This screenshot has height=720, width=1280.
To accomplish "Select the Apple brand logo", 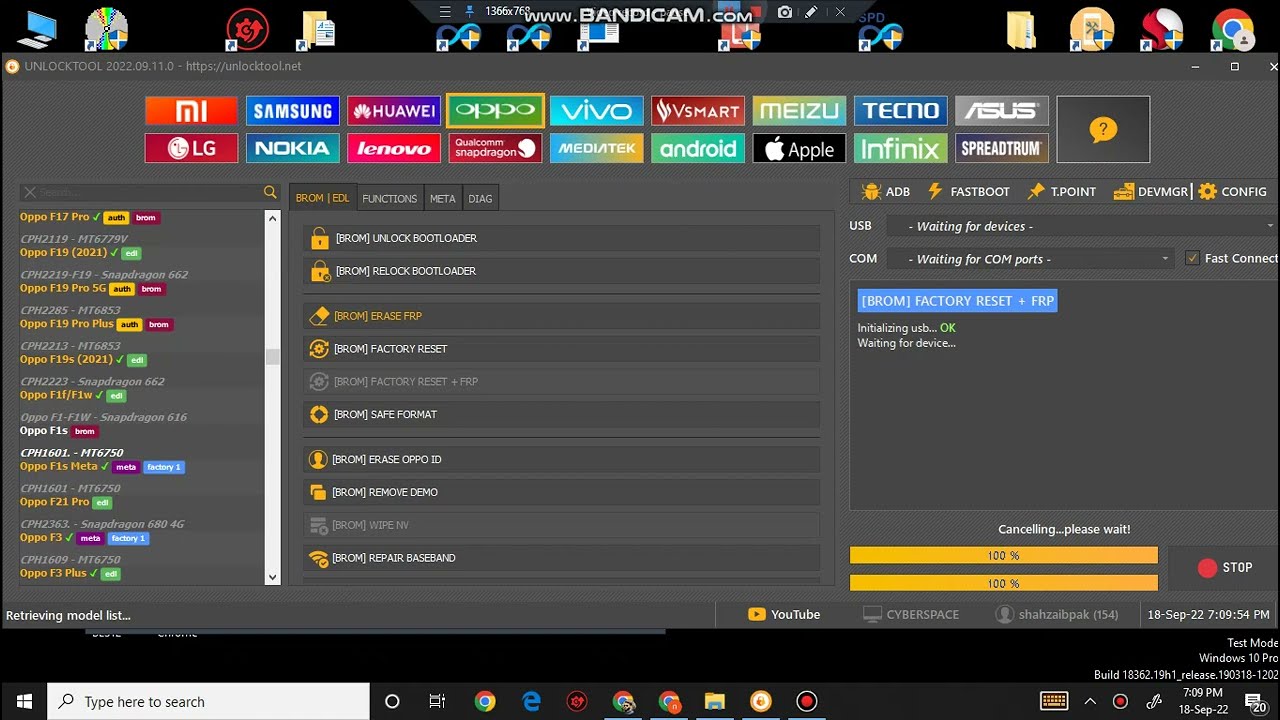I will pyautogui.click(x=799, y=148).
